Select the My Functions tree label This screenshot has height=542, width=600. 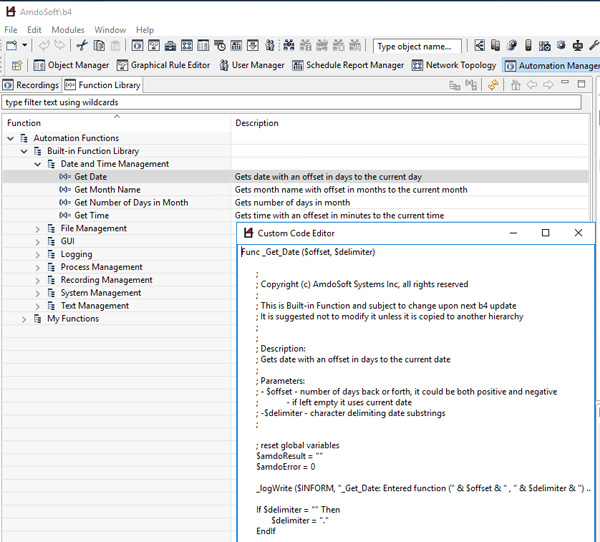[x=73, y=318]
